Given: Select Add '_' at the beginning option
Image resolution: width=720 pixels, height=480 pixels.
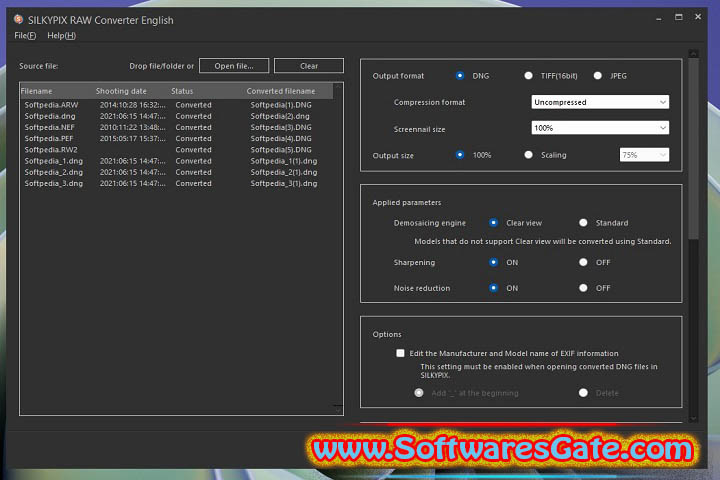Looking at the screenshot, I should point(419,393).
